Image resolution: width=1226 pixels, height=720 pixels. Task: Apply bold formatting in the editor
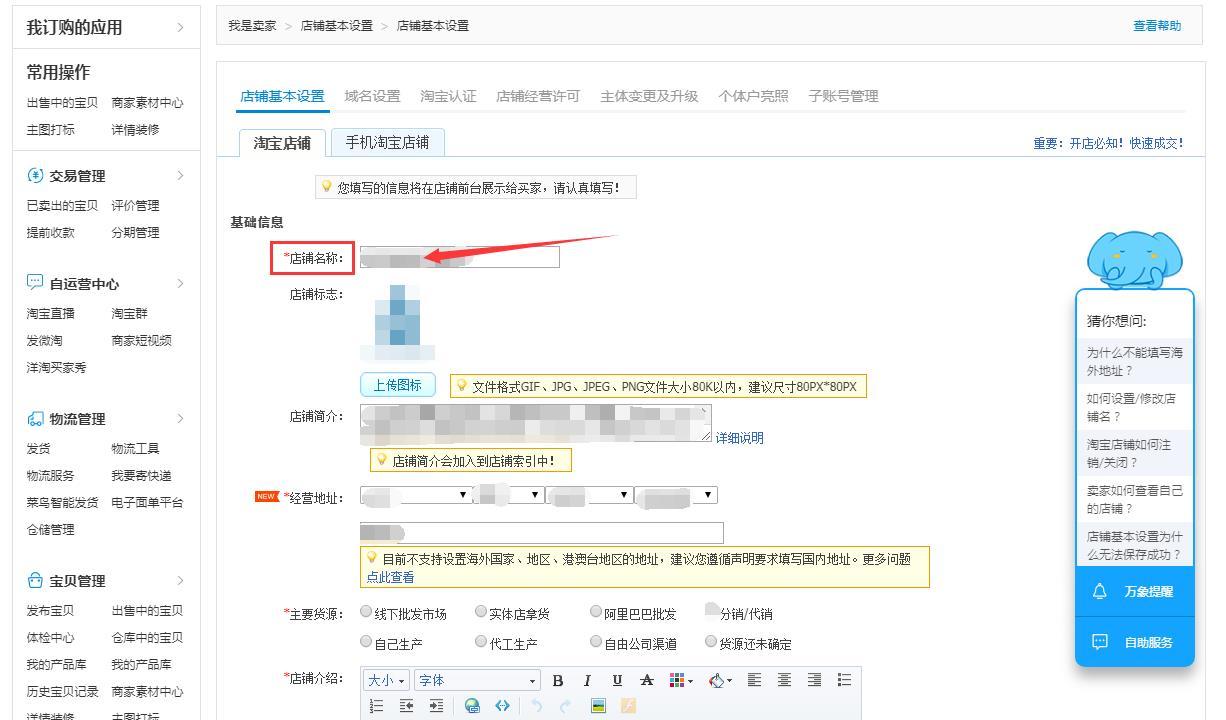point(558,680)
